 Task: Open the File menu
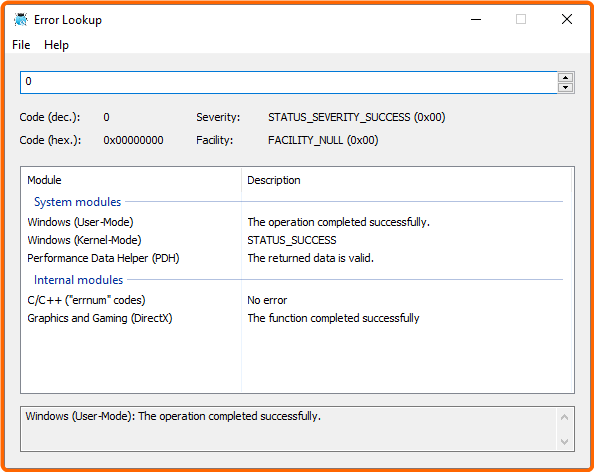point(21,45)
